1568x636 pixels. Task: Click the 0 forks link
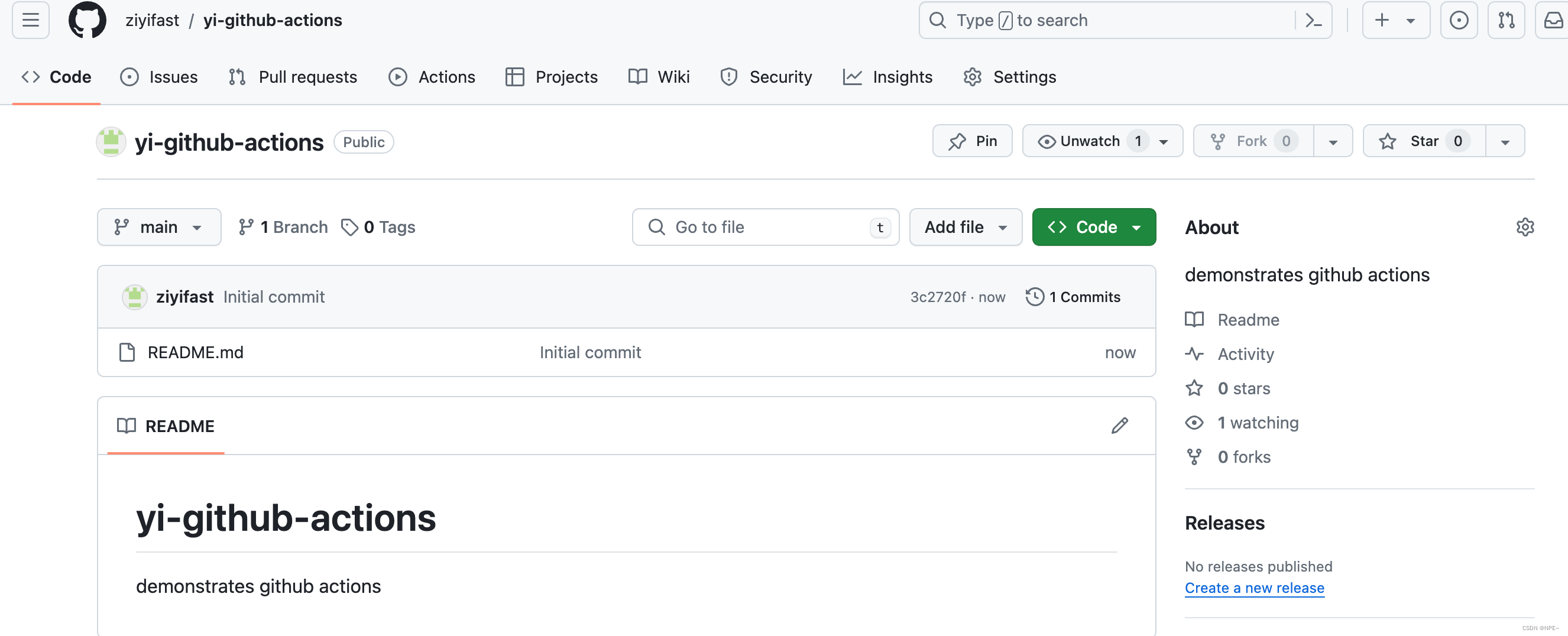coord(1243,456)
